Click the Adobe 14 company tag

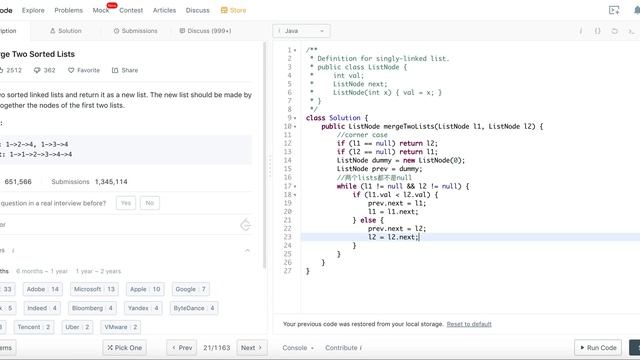43,289
